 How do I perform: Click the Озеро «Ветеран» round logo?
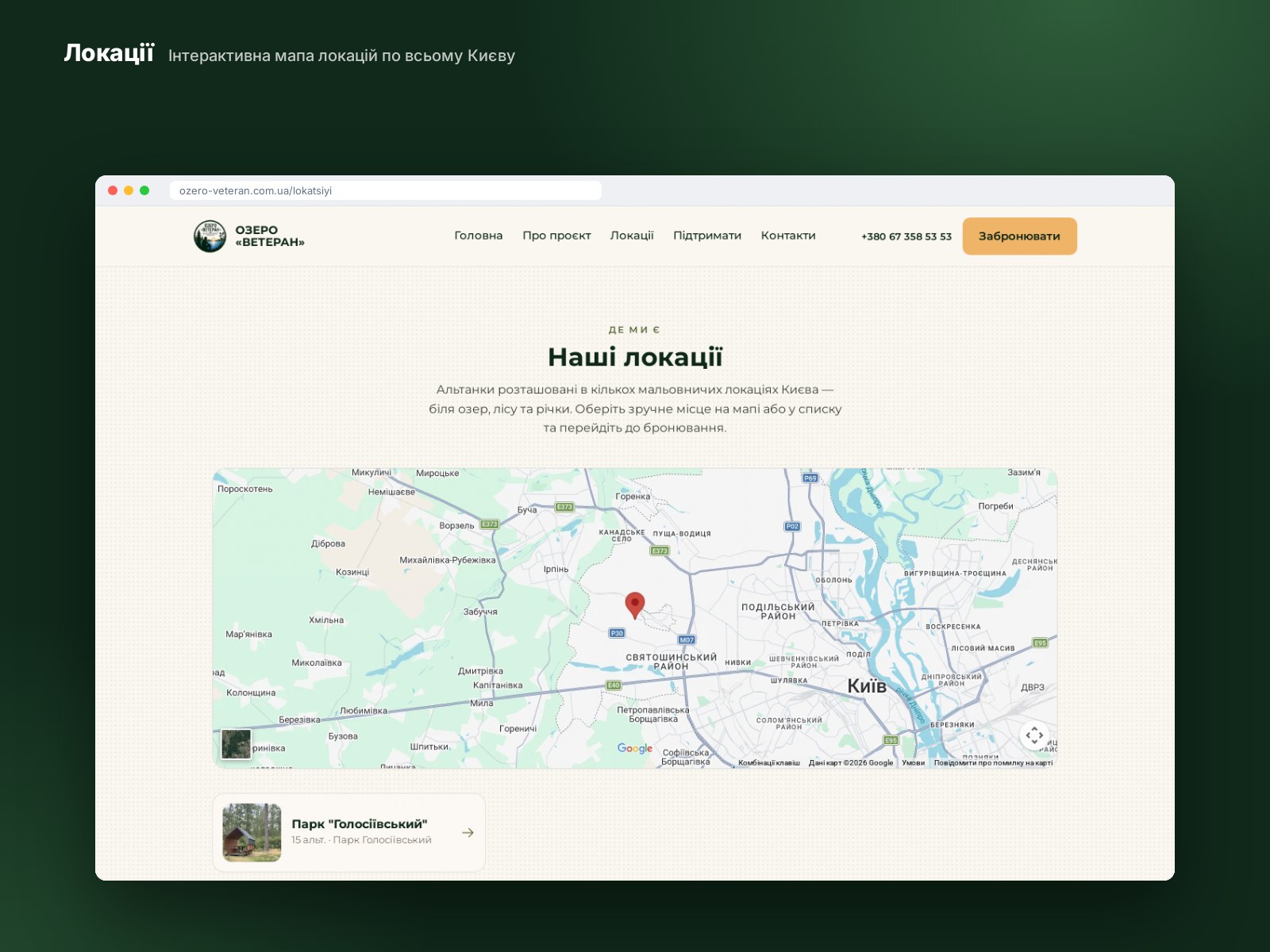(210, 236)
